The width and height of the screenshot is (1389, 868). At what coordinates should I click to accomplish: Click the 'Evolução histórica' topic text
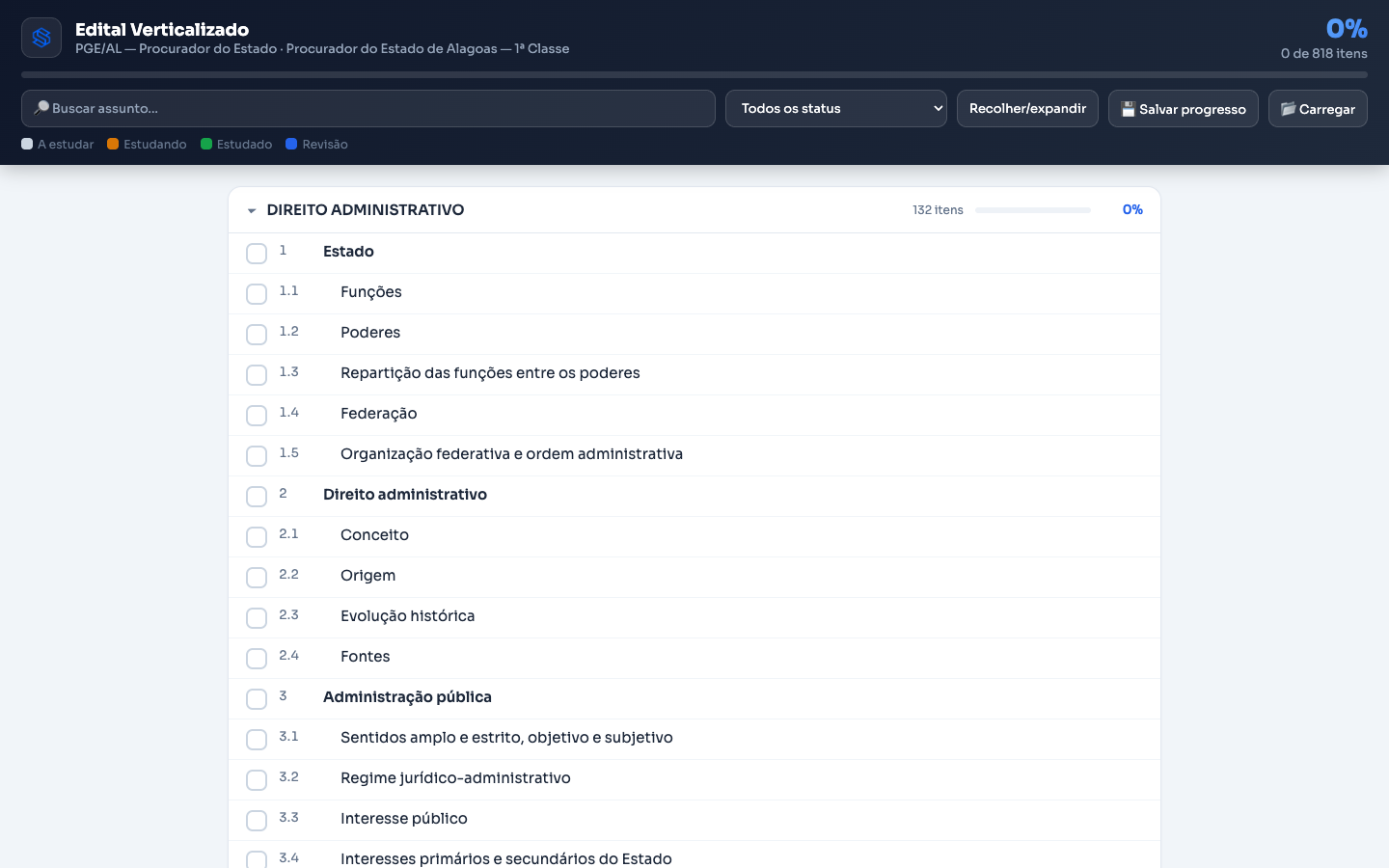(x=408, y=616)
